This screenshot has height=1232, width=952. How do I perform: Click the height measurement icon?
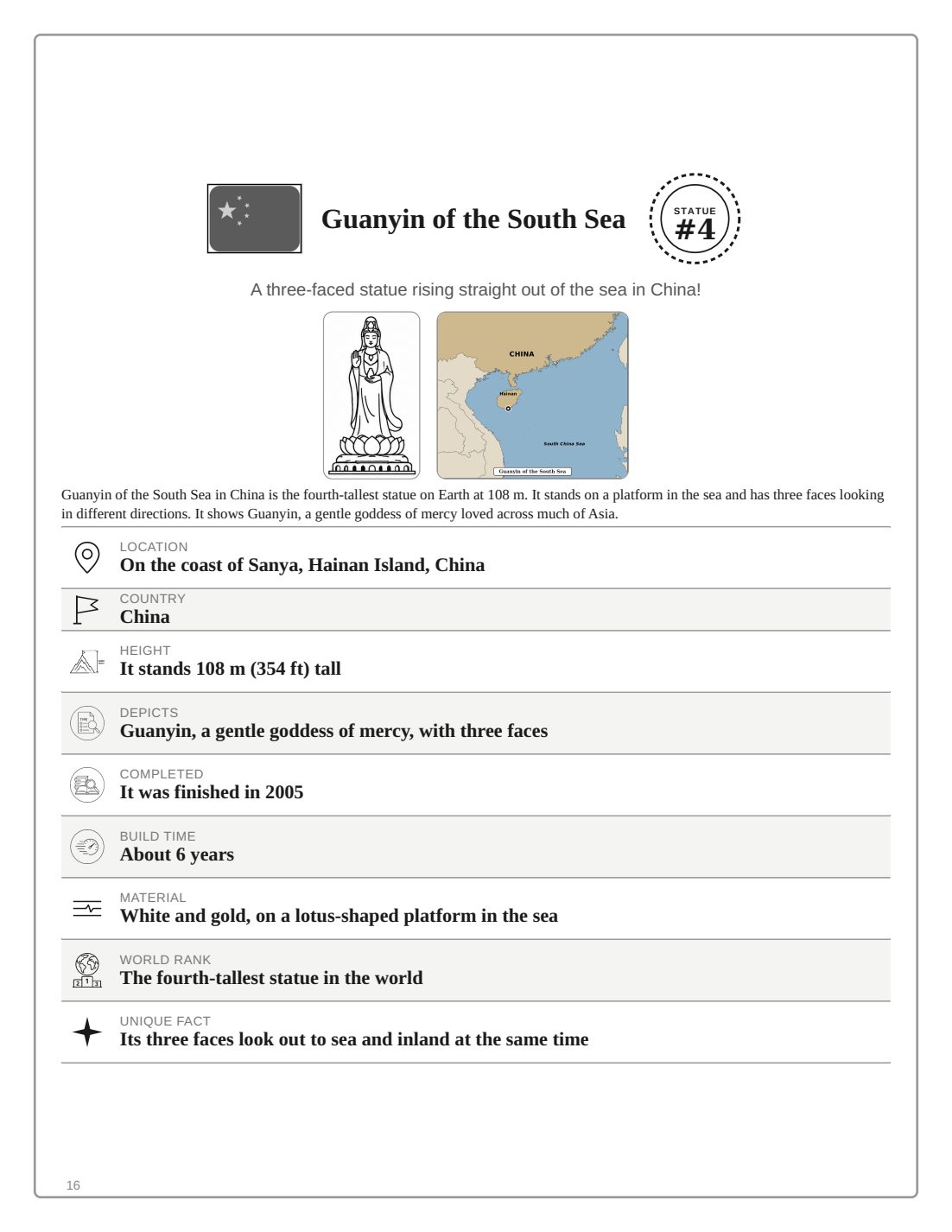[x=86, y=662]
